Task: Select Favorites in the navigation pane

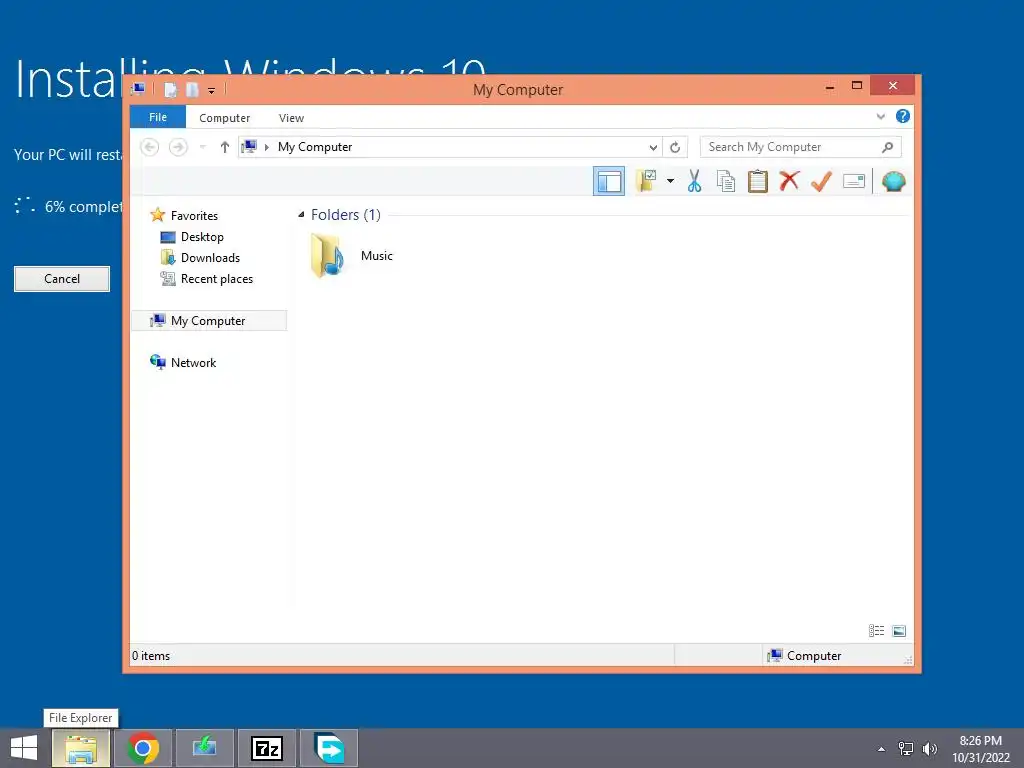Action: coord(194,216)
